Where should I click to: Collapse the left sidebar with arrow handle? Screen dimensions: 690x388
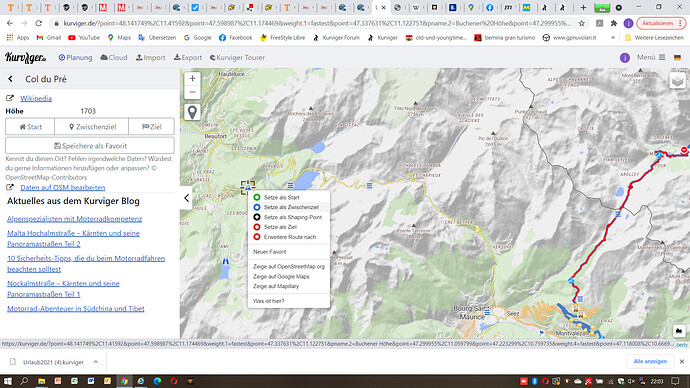[x=186, y=198]
